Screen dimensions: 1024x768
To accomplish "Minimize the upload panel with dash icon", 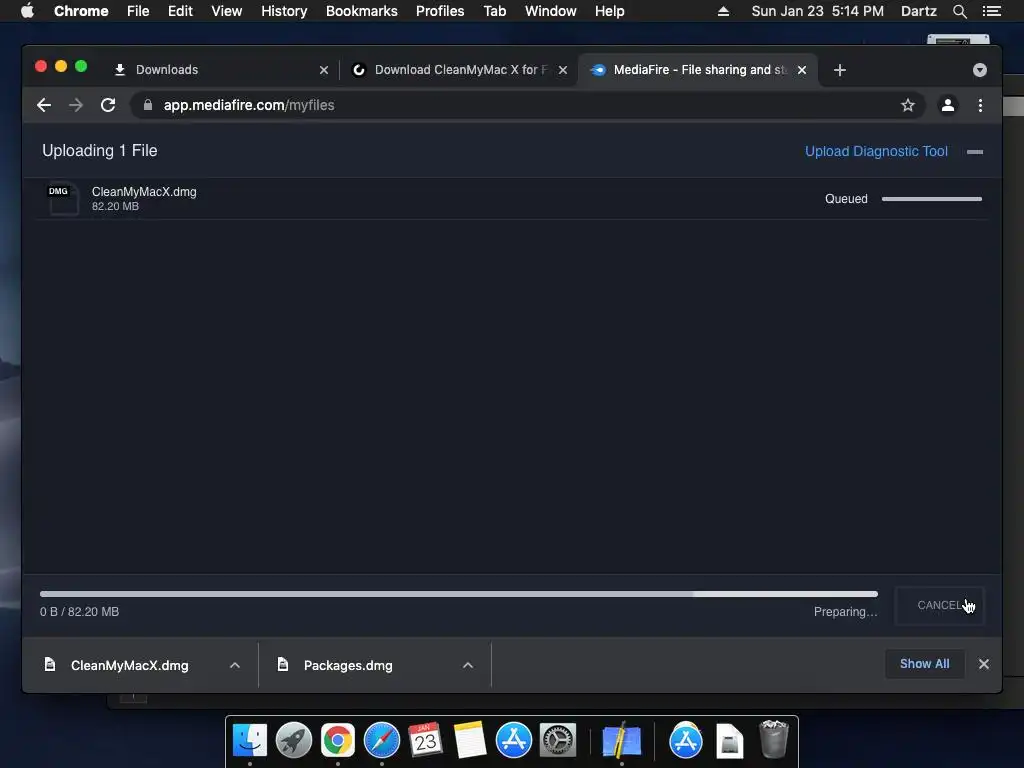I will click(x=975, y=152).
